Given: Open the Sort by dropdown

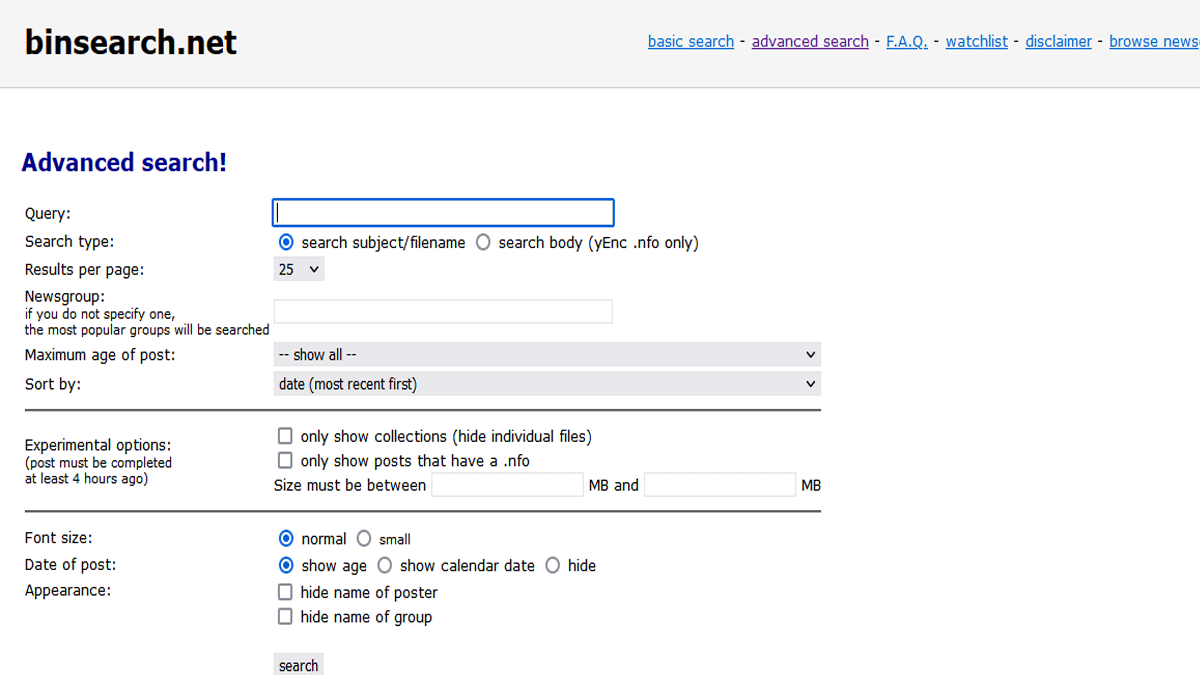Looking at the screenshot, I should coord(547,383).
